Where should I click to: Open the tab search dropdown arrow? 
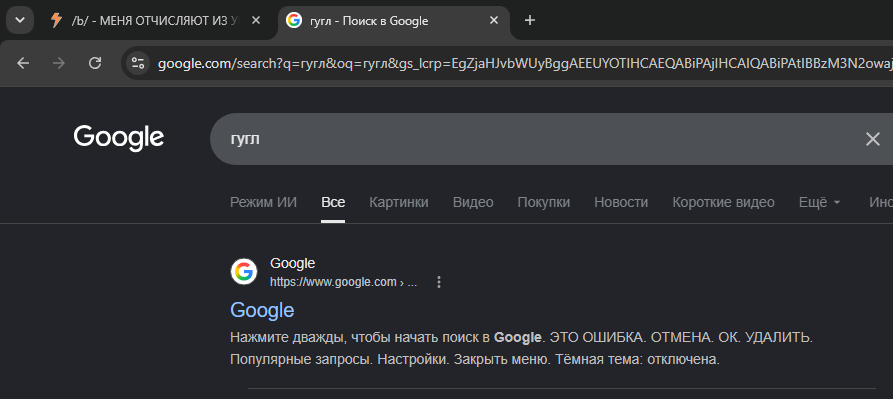pyautogui.click(x=20, y=20)
